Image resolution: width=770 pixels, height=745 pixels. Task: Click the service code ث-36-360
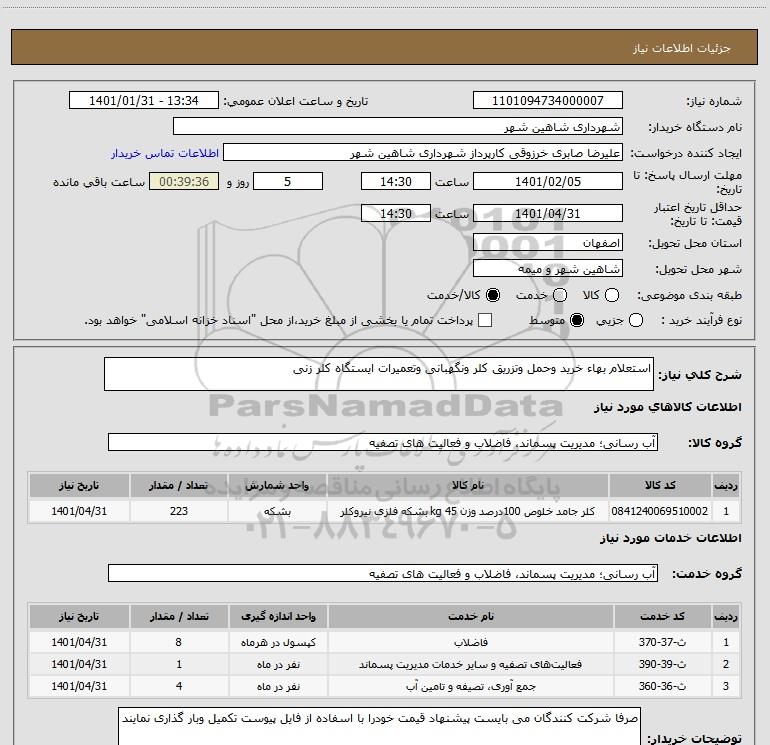click(x=662, y=686)
